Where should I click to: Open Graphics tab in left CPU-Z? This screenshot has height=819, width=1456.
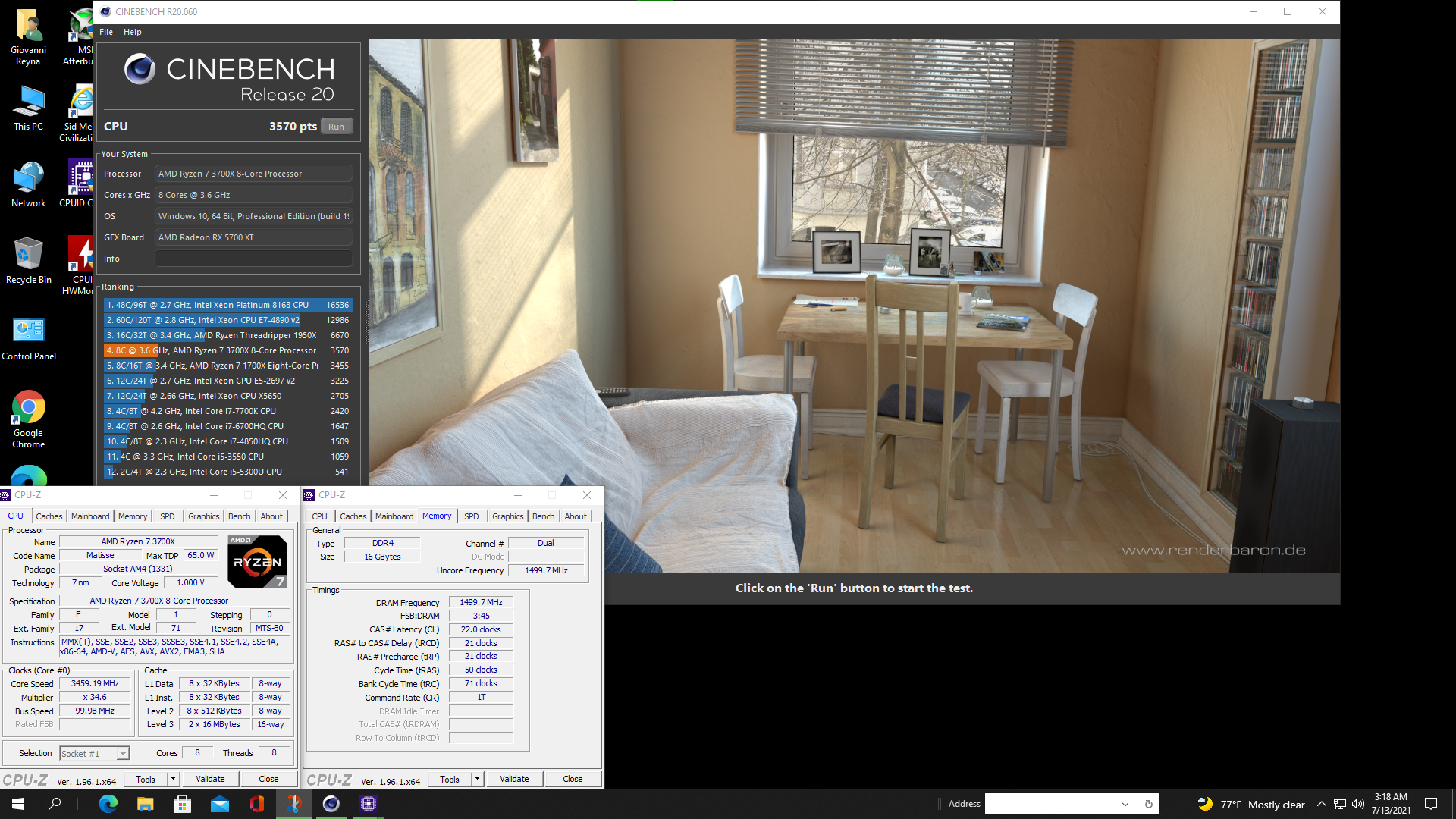click(x=204, y=516)
